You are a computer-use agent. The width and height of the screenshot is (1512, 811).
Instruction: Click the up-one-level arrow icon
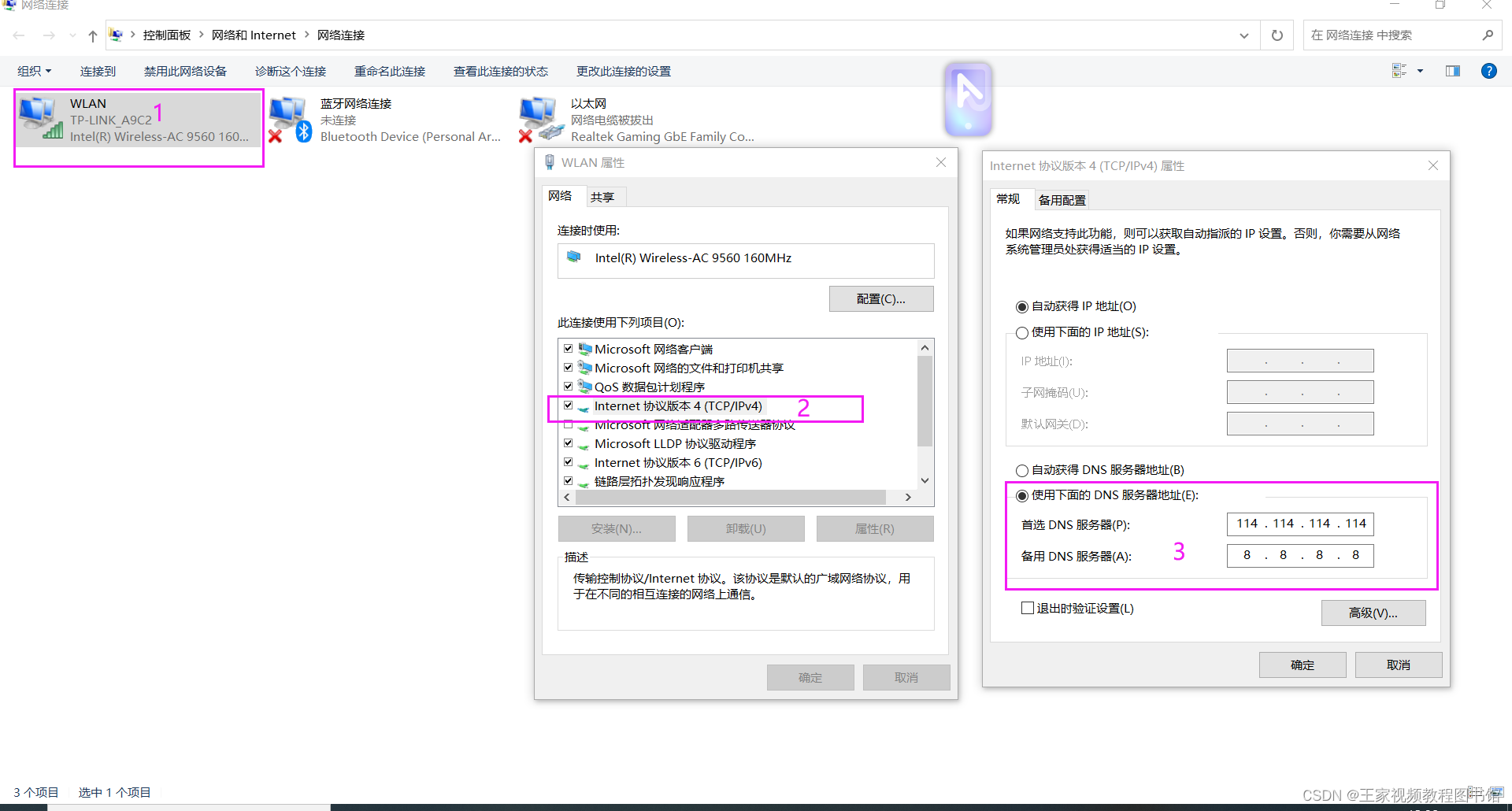point(92,35)
